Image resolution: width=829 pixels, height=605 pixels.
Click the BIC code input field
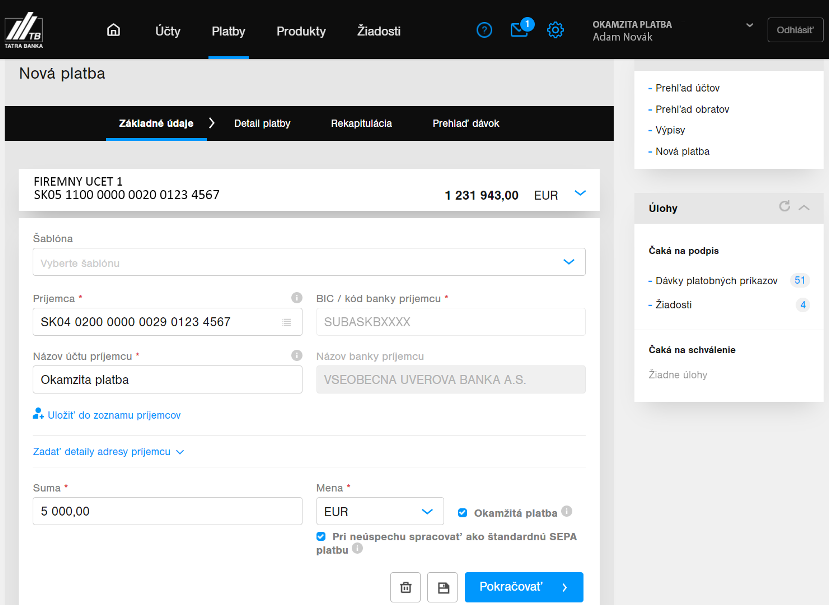(450, 322)
